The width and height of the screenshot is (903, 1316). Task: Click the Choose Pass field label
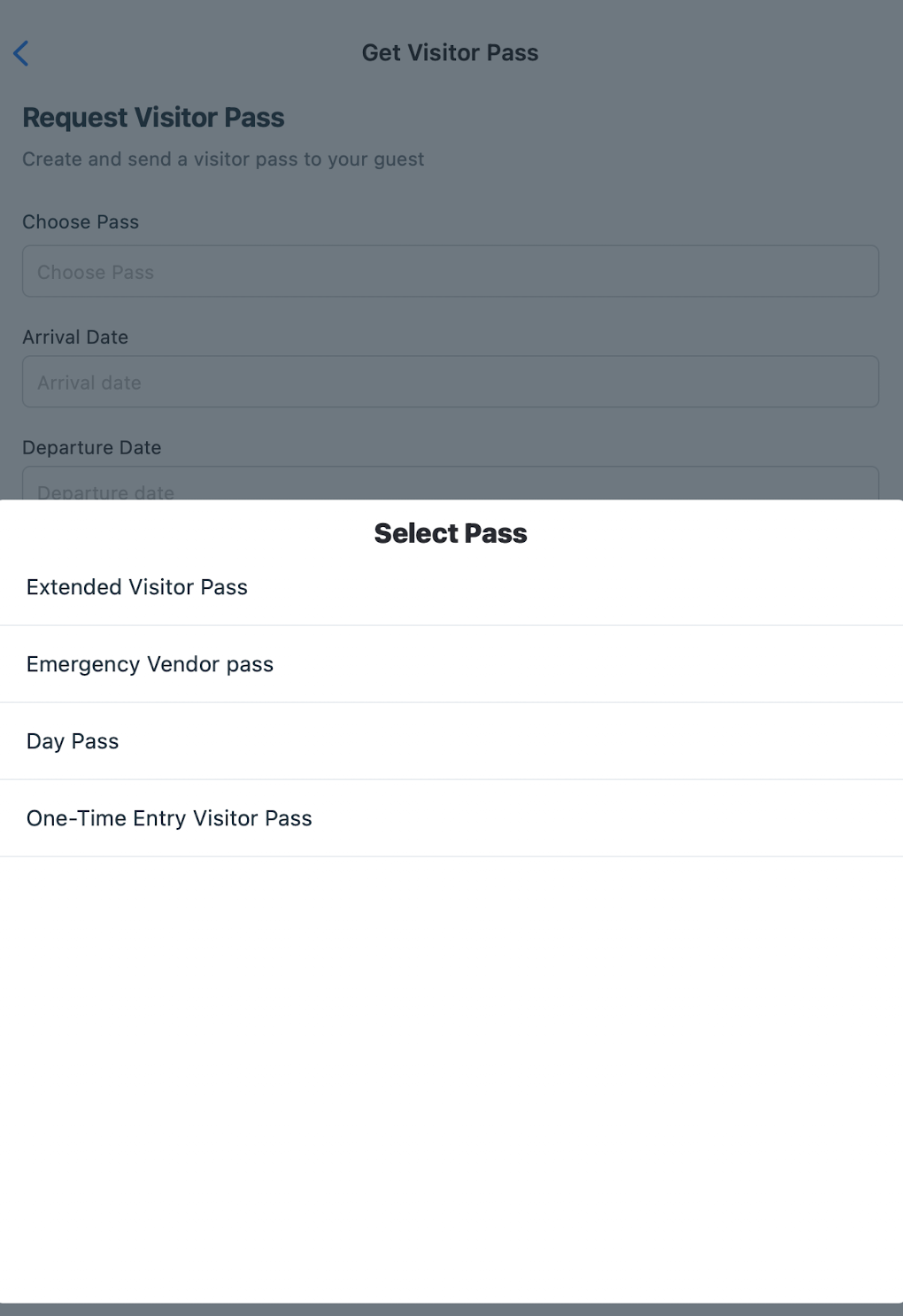81,222
